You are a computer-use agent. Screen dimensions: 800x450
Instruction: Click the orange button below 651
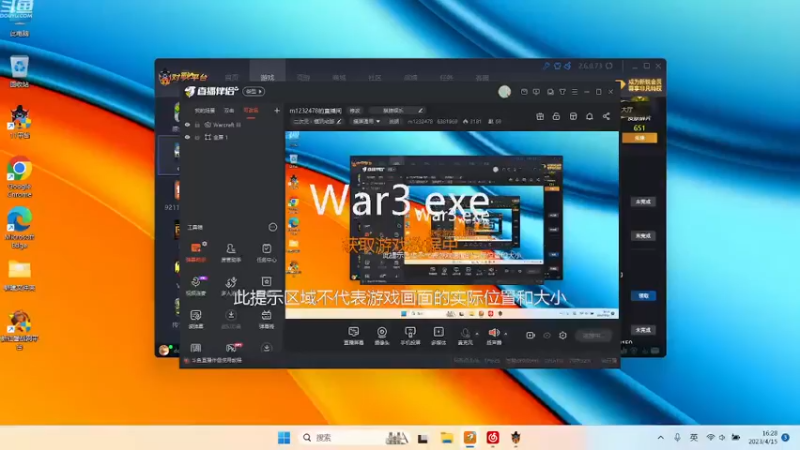(x=639, y=138)
